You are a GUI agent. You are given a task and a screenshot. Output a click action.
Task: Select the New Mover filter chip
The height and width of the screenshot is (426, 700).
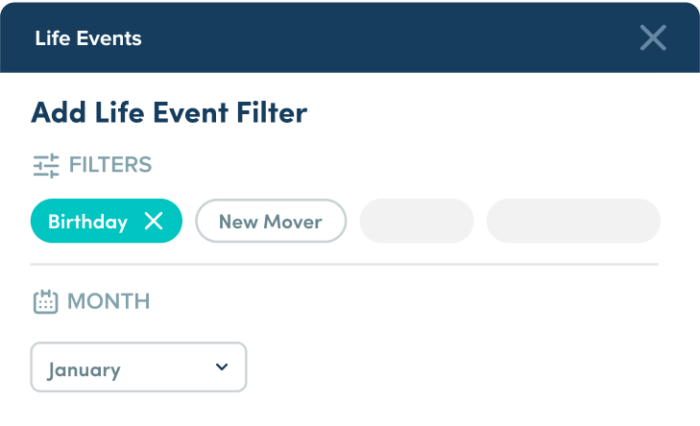(270, 222)
